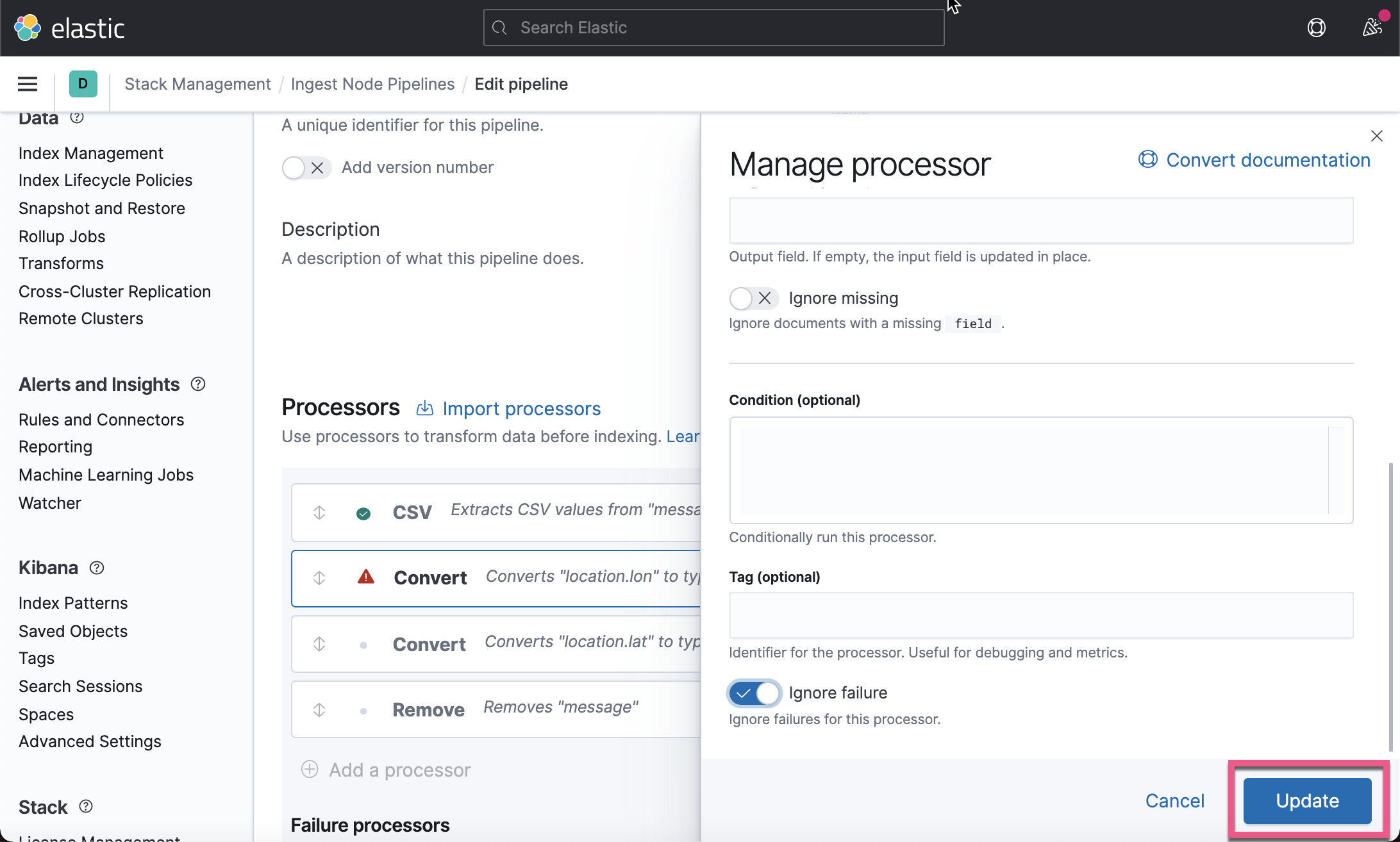Disable the Ignore failure switch
This screenshot has width=1400, height=842.
(754, 693)
